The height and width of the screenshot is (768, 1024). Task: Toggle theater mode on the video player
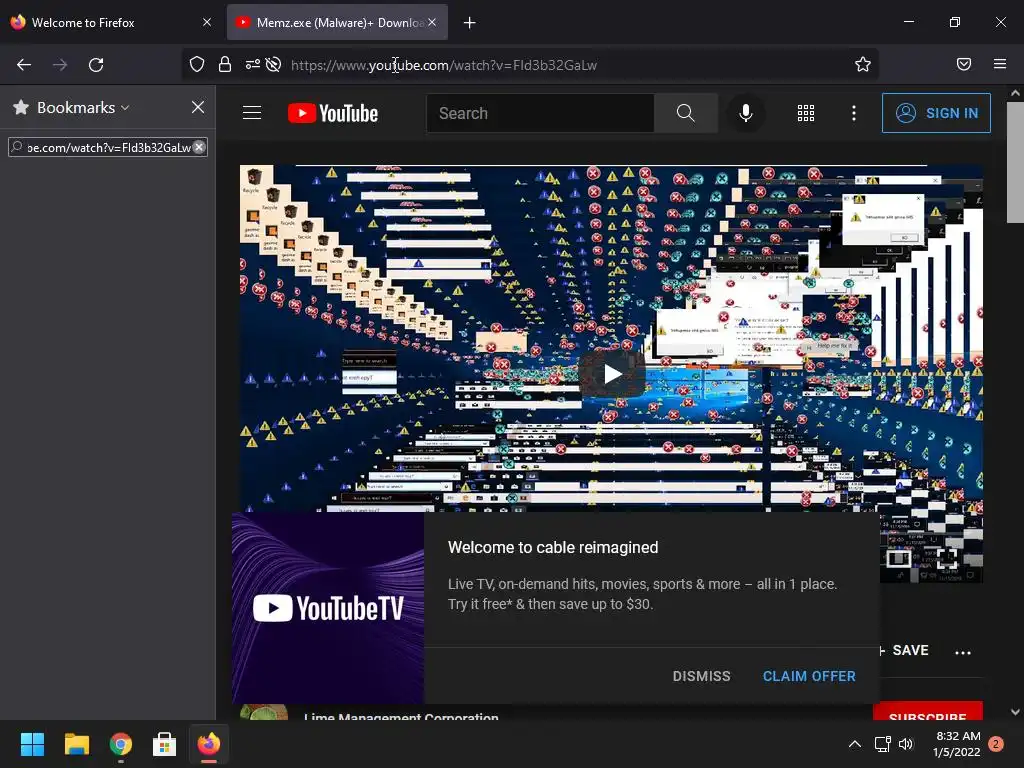pos(897,558)
